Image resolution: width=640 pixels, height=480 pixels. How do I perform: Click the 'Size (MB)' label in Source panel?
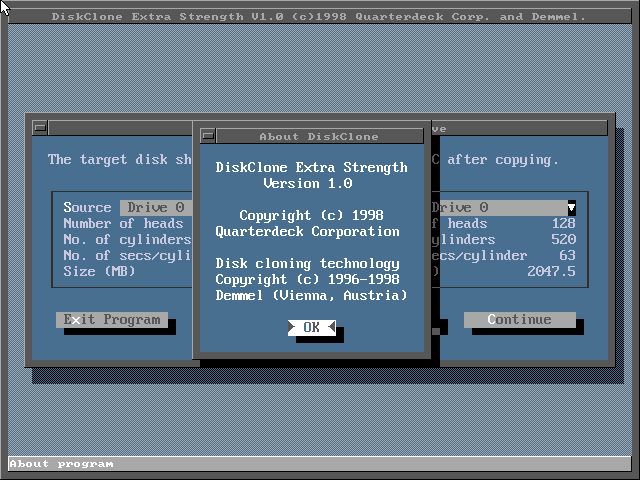click(x=99, y=271)
